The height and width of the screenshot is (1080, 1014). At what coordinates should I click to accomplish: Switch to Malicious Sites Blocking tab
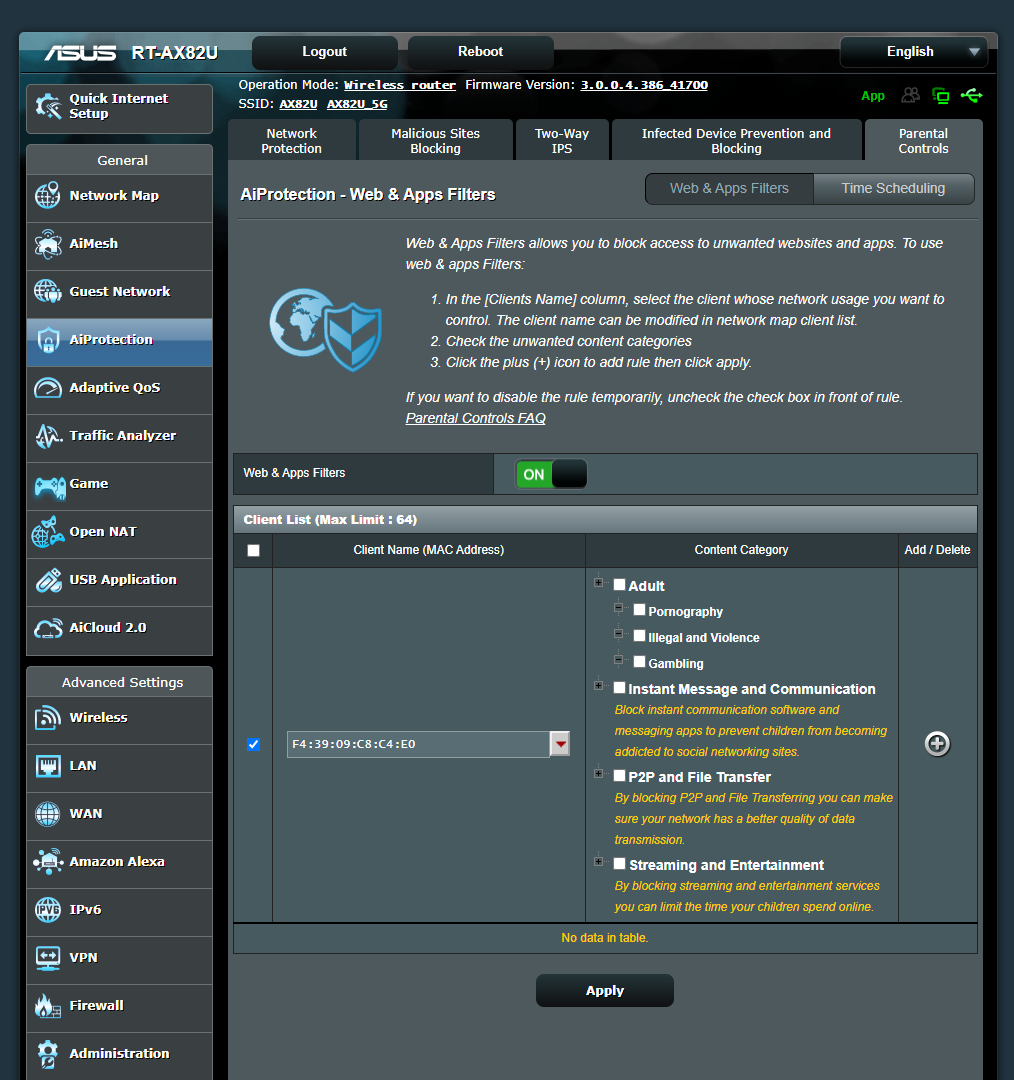[x=435, y=141]
